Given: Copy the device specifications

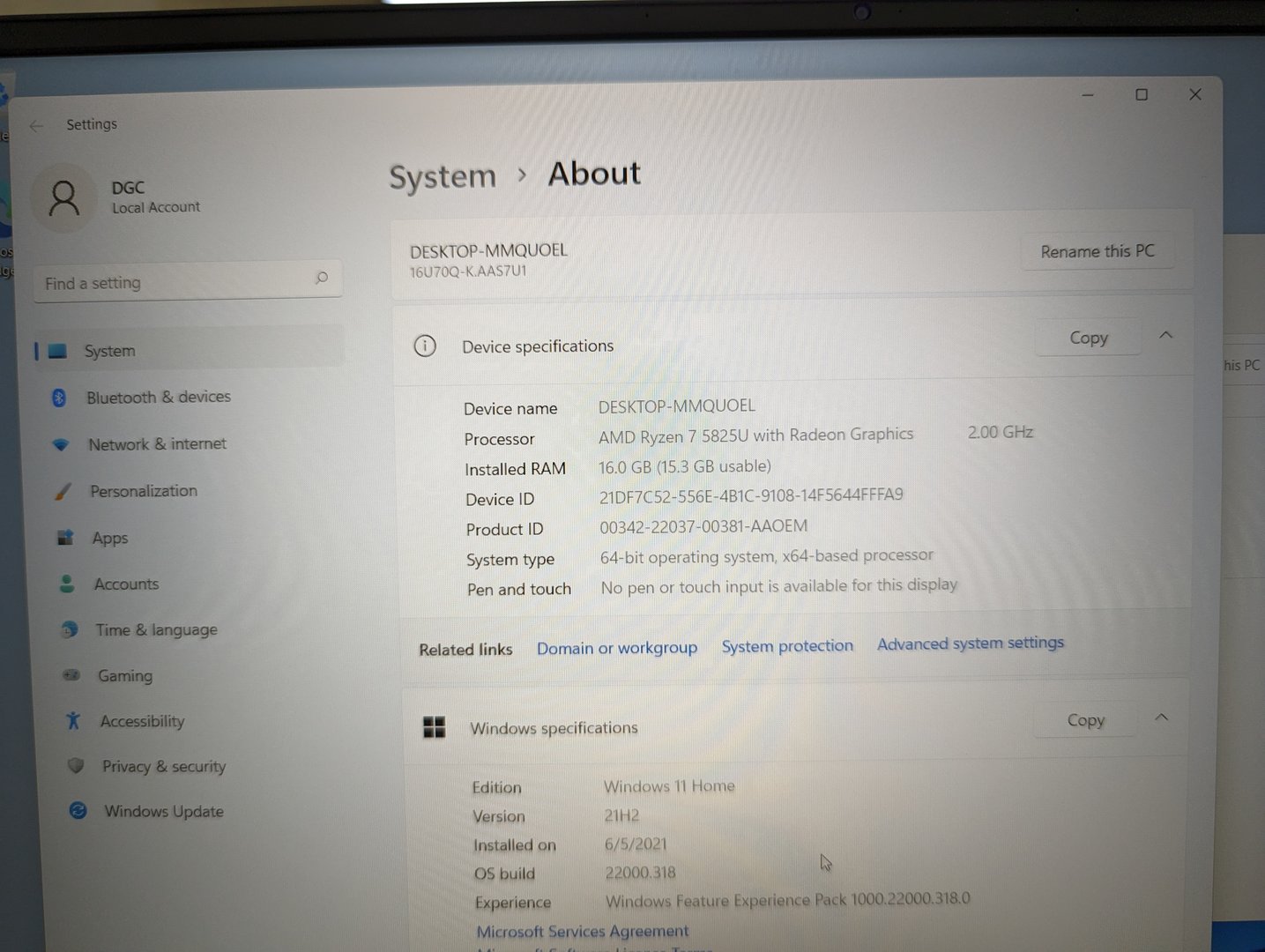Looking at the screenshot, I should [1088, 338].
